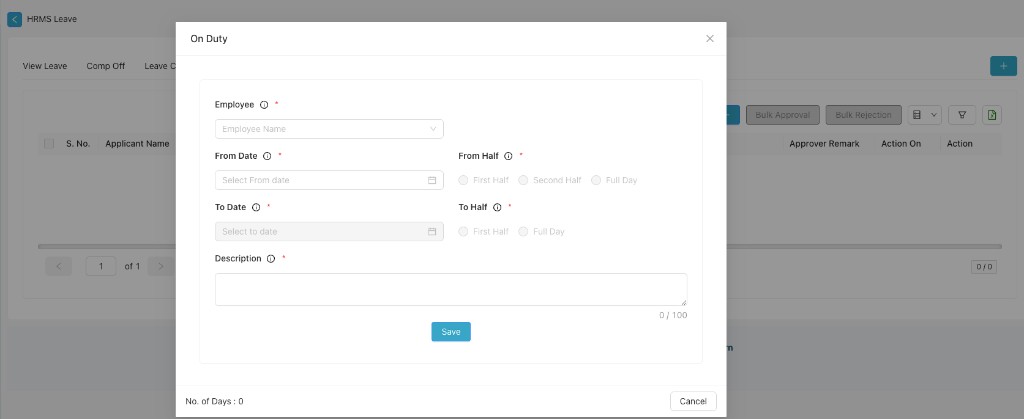Click the info icon next to Employee
This screenshot has height=419, width=1024.
[x=264, y=104]
